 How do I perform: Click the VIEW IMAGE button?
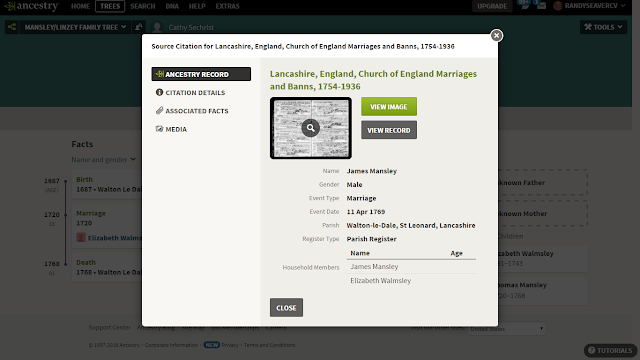tap(389, 107)
